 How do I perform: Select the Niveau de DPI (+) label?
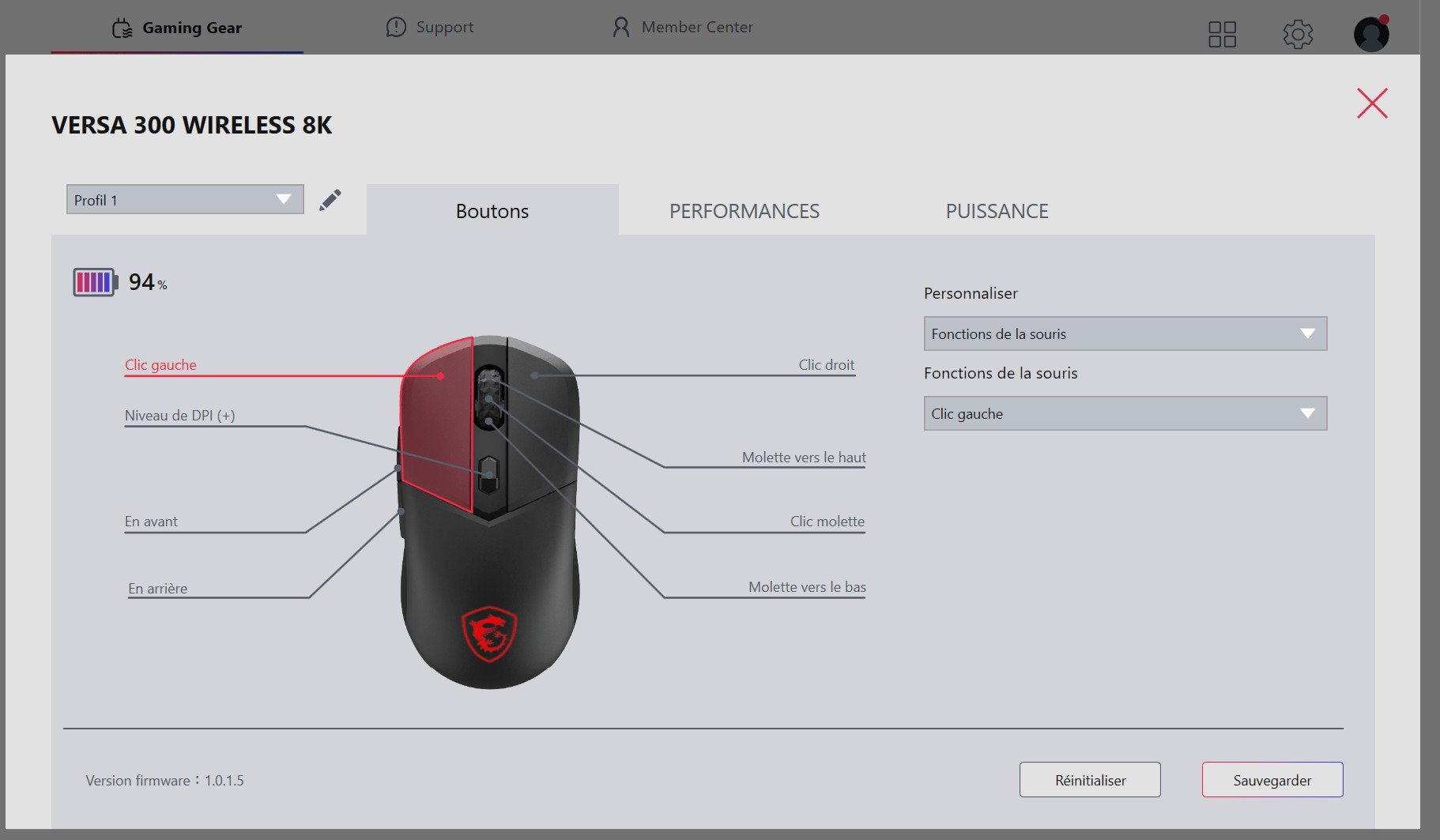pyautogui.click(x=180, y=416)
